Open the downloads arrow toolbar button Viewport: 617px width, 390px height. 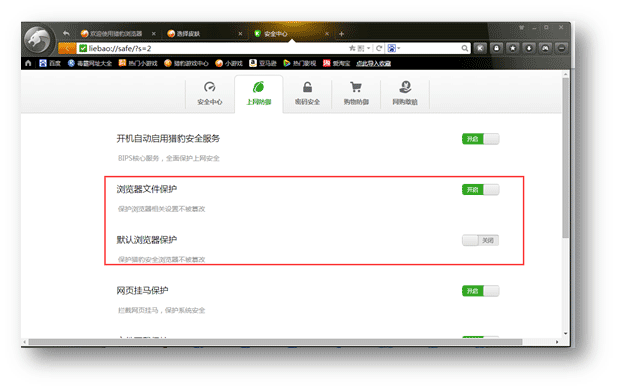point(529,48)
